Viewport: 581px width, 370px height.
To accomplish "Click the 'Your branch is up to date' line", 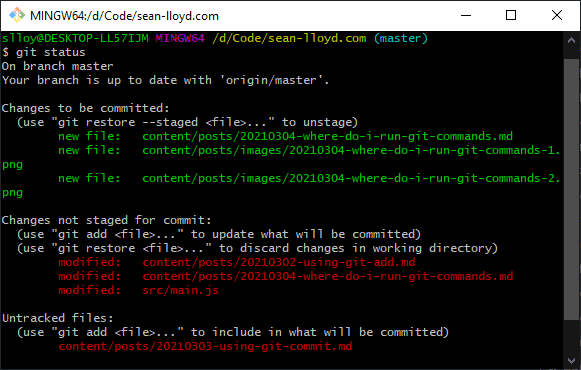I will [x=165, y=80].
